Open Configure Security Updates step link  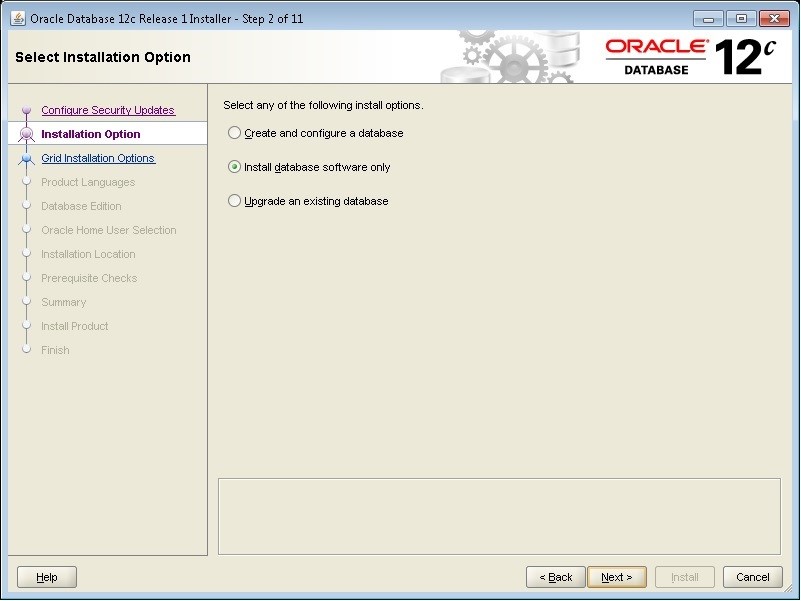pyautogui.click(x=108, y=110)
